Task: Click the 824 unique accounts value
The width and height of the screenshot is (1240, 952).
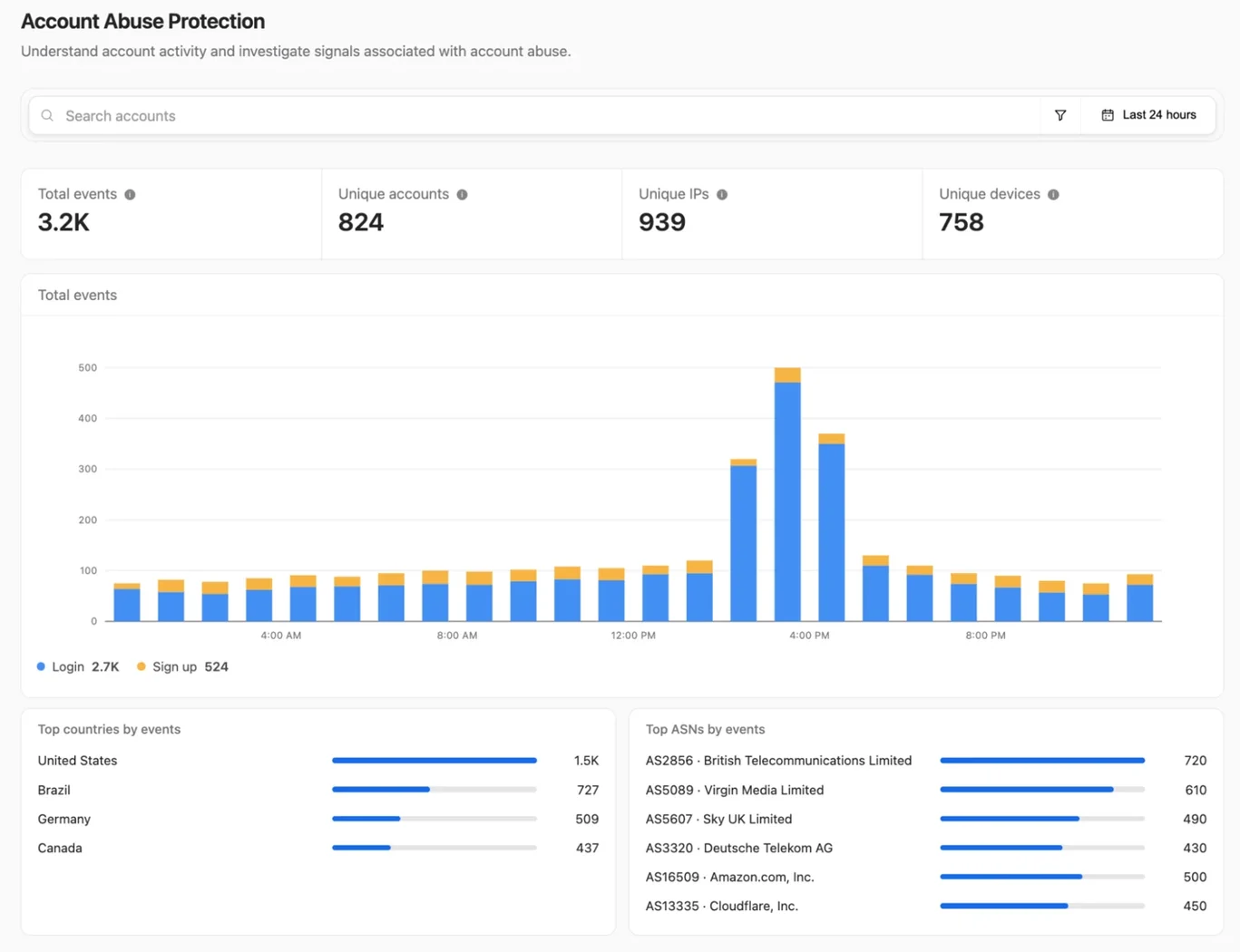Action: tap(361, 222)
